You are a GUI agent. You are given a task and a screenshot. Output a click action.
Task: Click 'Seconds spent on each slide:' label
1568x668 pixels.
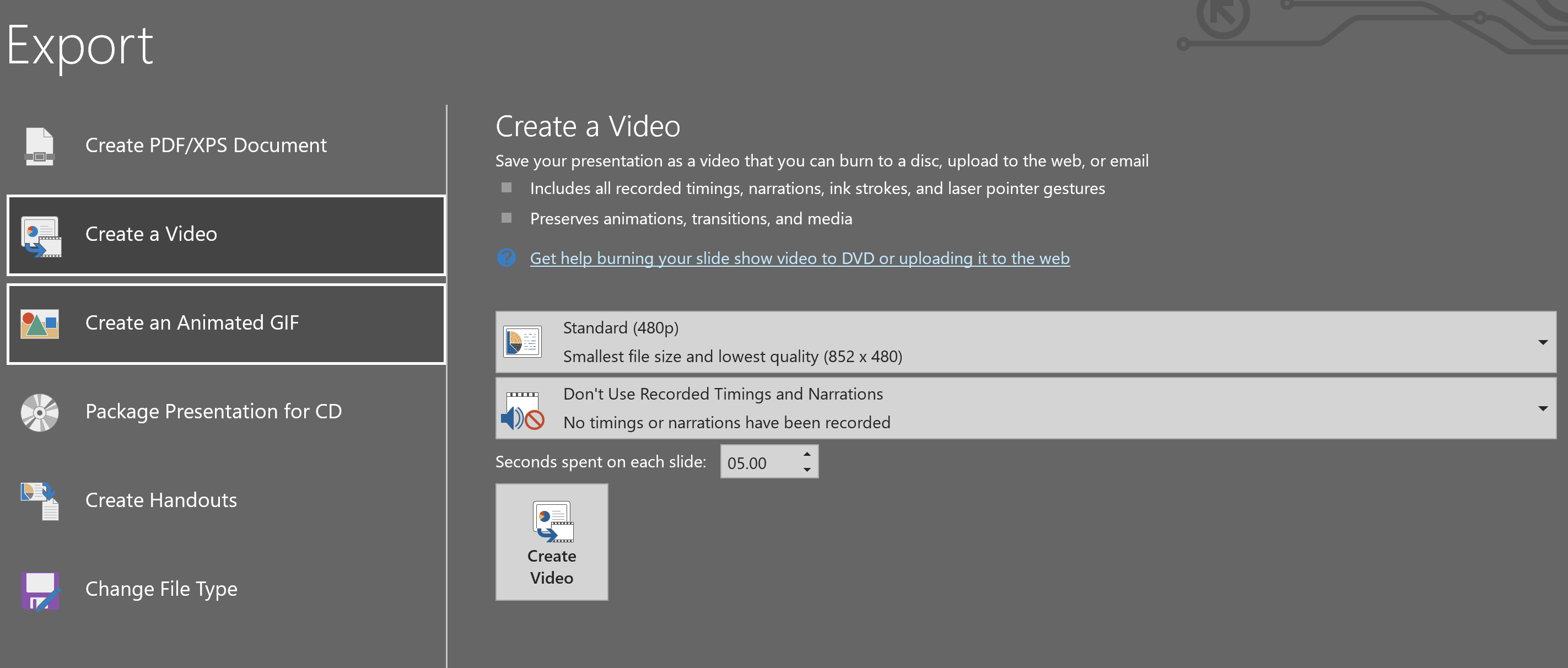click(600, 462)
